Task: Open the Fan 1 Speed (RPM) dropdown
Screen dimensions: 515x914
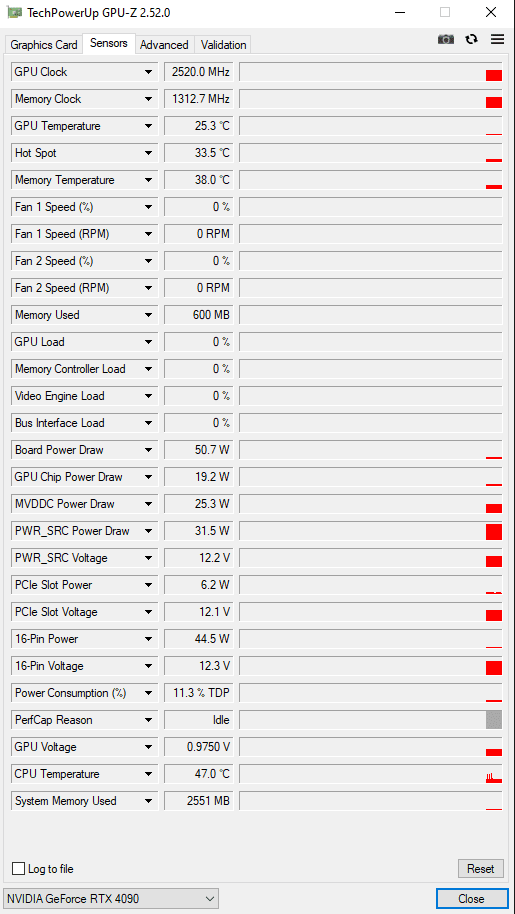Action: [149, 234]
